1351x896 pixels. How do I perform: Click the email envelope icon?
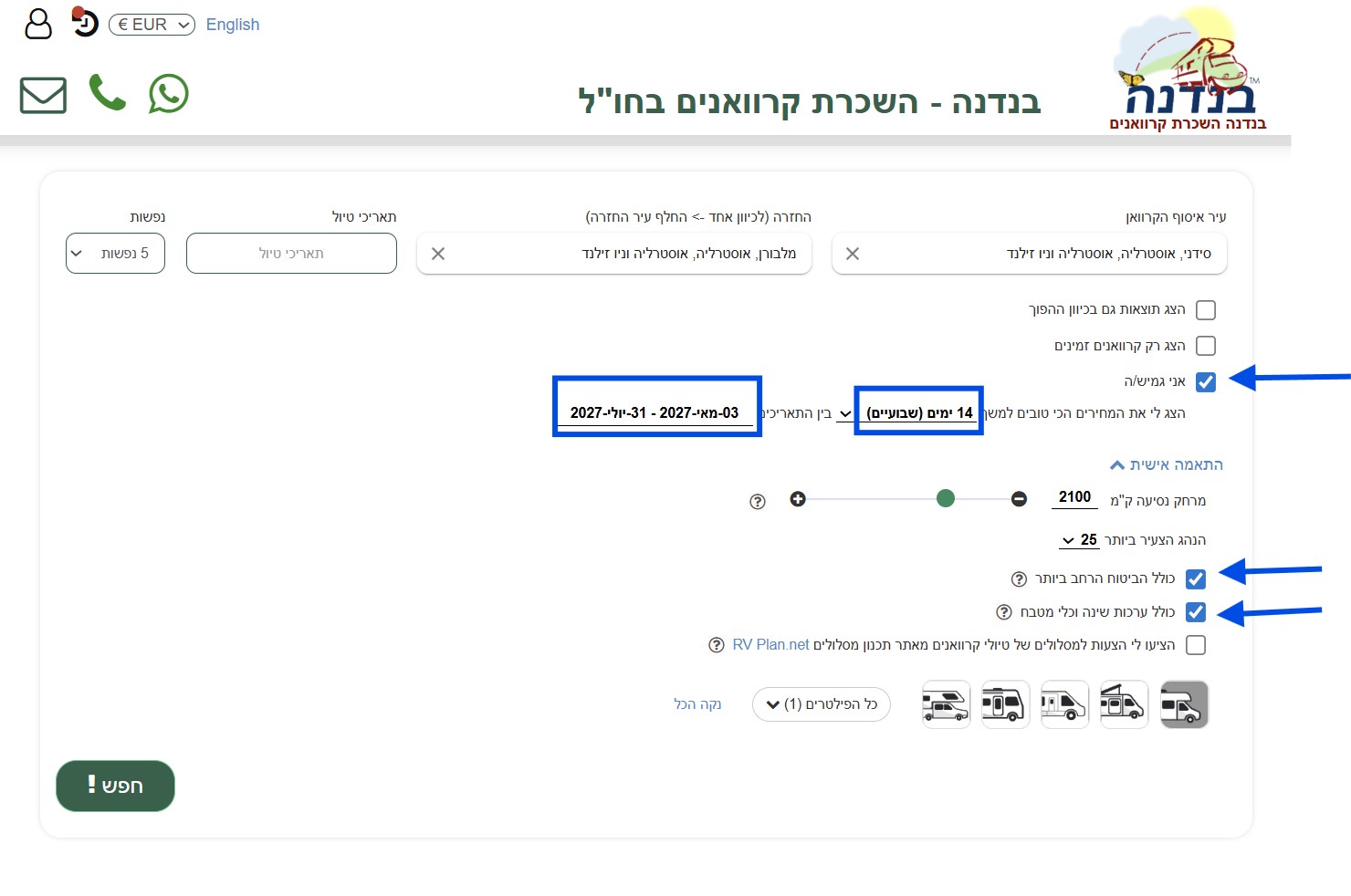click(43, 95)
